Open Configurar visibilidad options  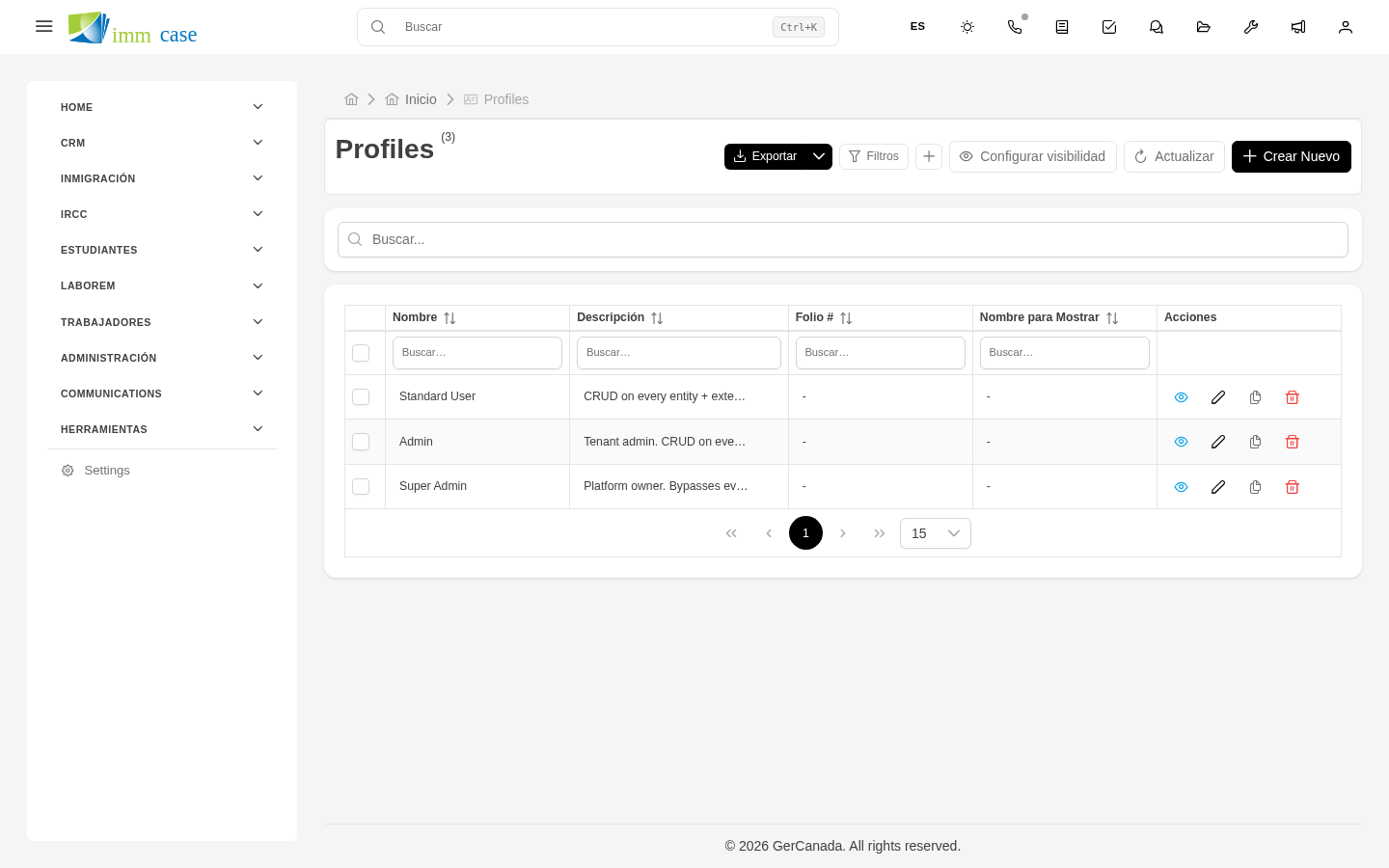point(1033,156)
